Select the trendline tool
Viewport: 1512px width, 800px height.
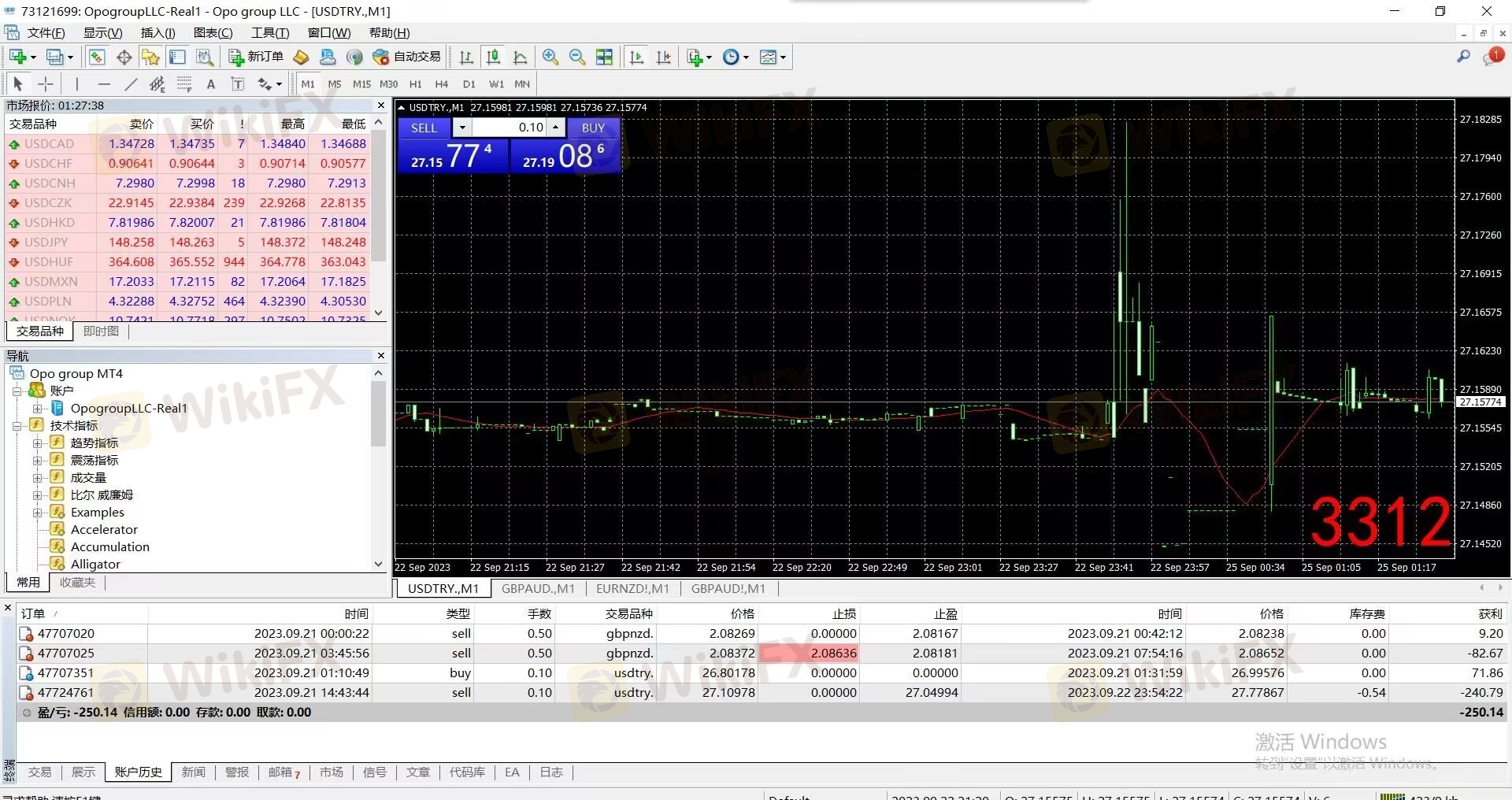coord(131,83)
